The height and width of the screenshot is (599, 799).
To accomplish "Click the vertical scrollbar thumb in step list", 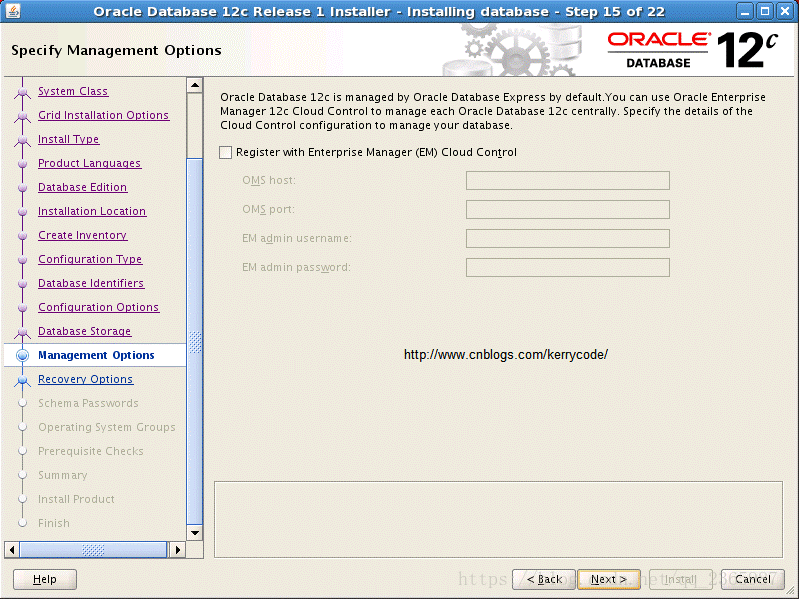I will pos(195,341).
